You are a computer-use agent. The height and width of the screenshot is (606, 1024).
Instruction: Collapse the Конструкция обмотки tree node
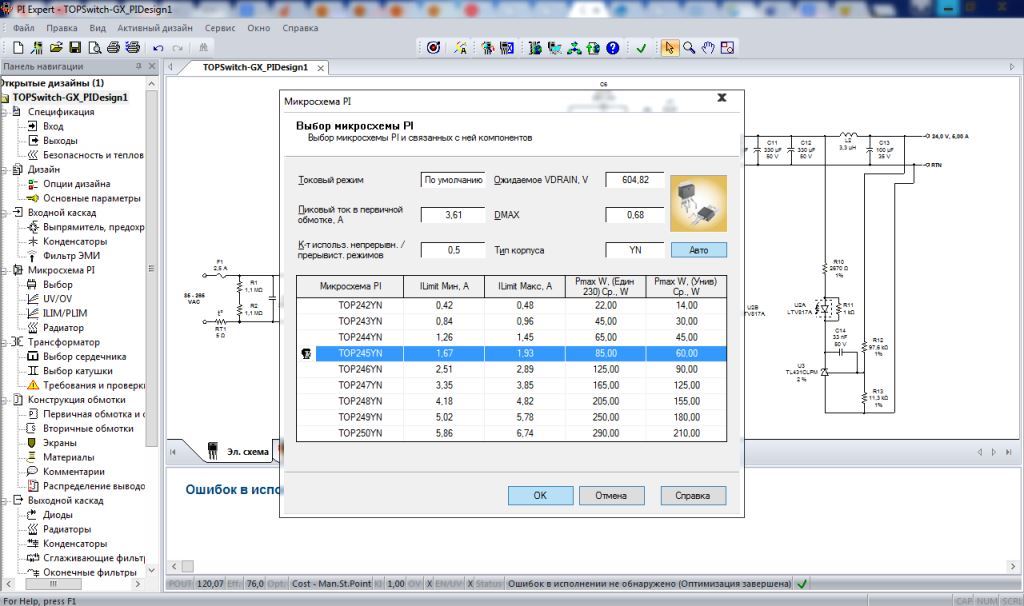tap(5, 399)
